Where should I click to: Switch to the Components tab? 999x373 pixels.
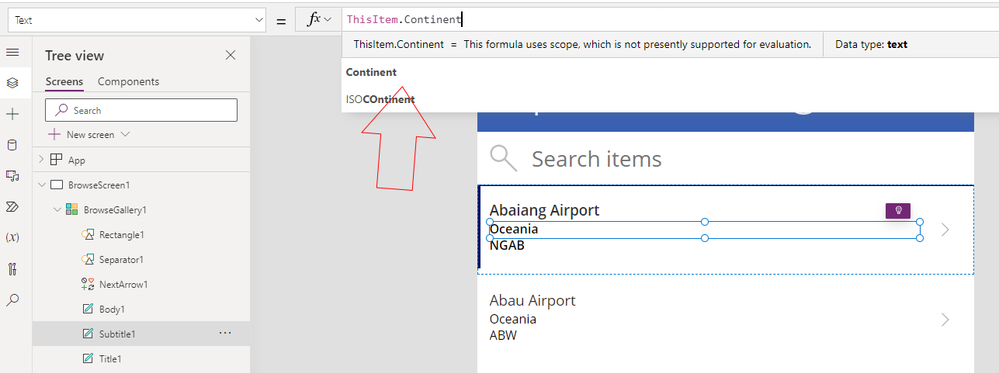click(x=128, y=82)
